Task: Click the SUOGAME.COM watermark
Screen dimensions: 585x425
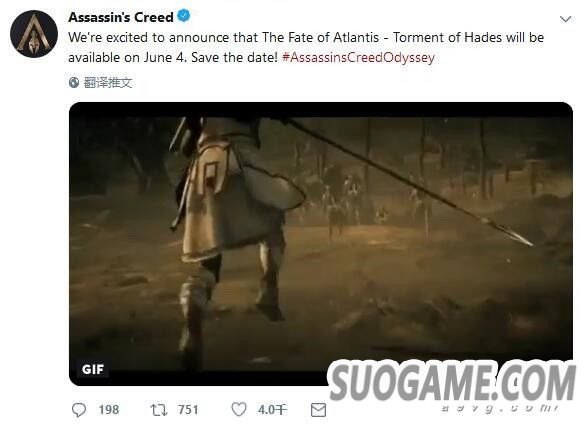Action: click(x=452, y=381)
